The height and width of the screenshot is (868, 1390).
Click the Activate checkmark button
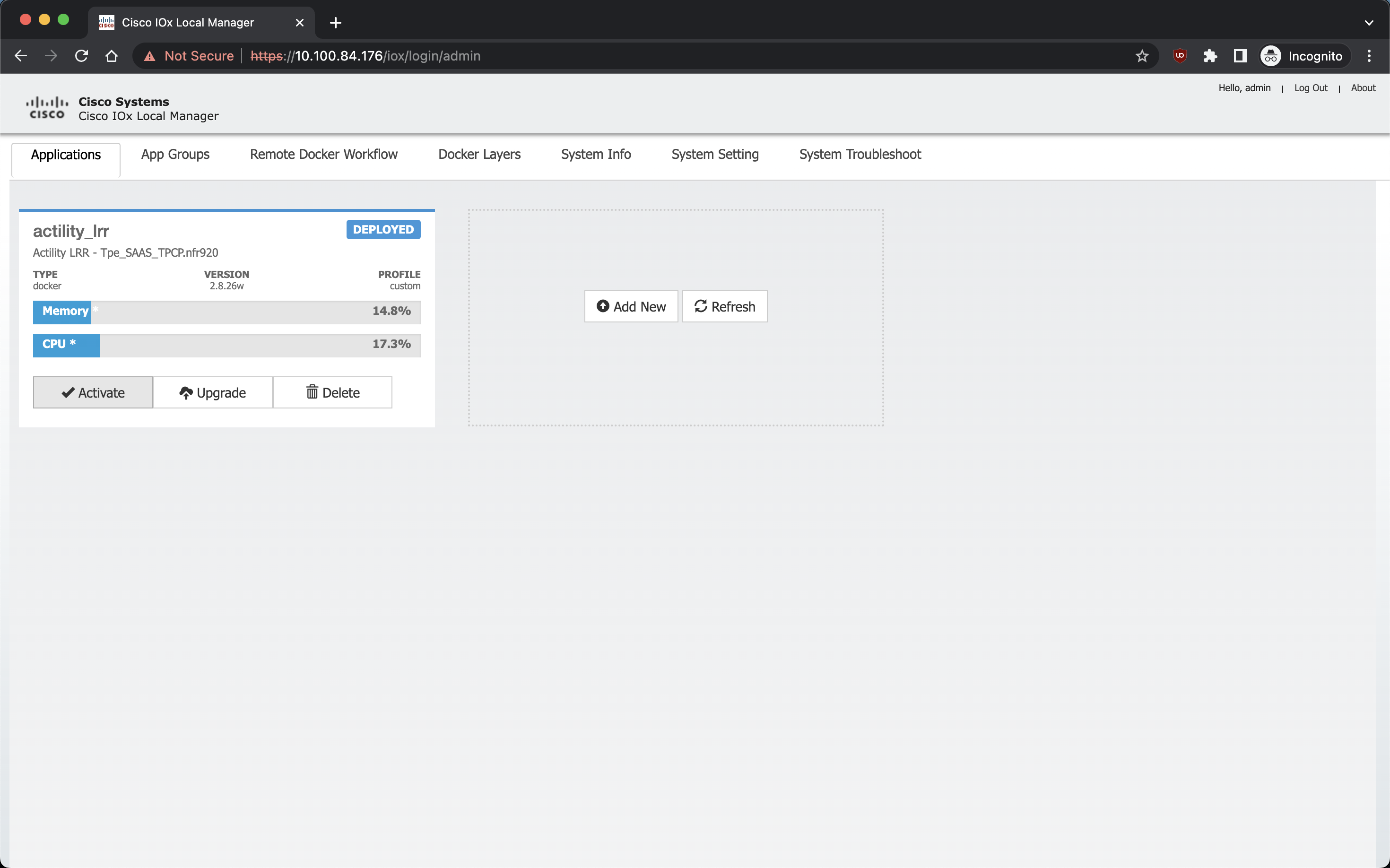click(93, 393)
